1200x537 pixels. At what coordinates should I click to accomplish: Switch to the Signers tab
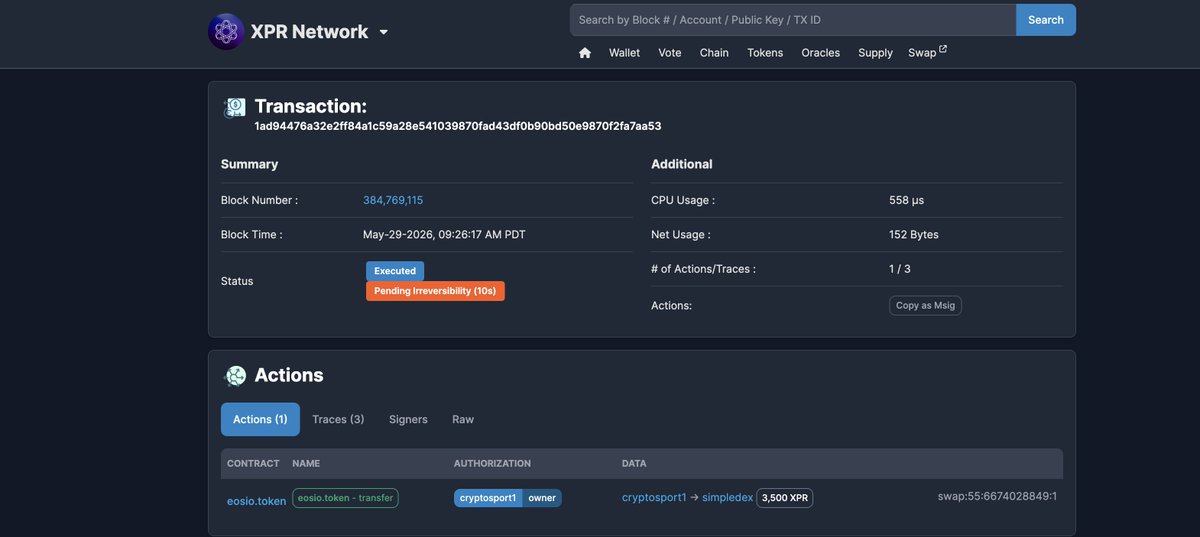(x=408, y=419)
